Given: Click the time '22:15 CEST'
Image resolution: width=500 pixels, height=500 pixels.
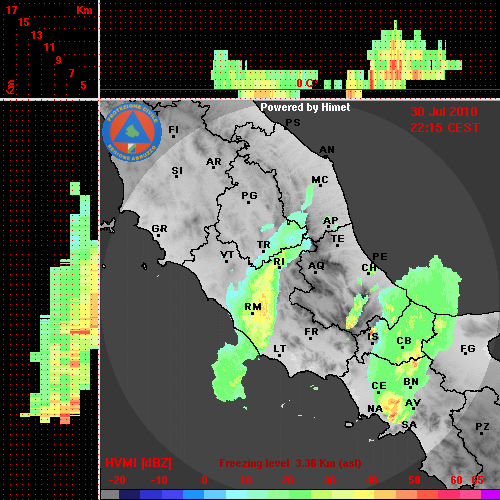Looking at the screenshot, I should pyautogui.click(x=445, y=128).
